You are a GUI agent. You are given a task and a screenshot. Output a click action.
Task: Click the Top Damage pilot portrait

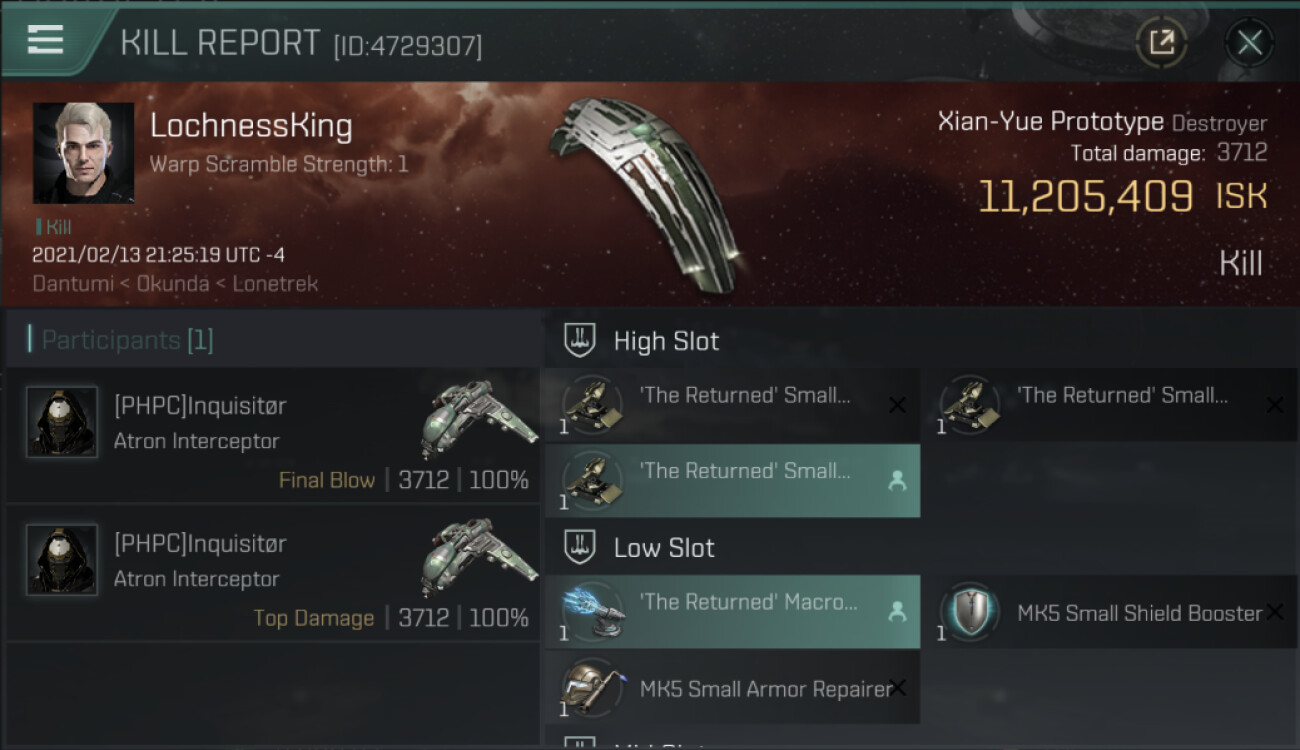62,560
